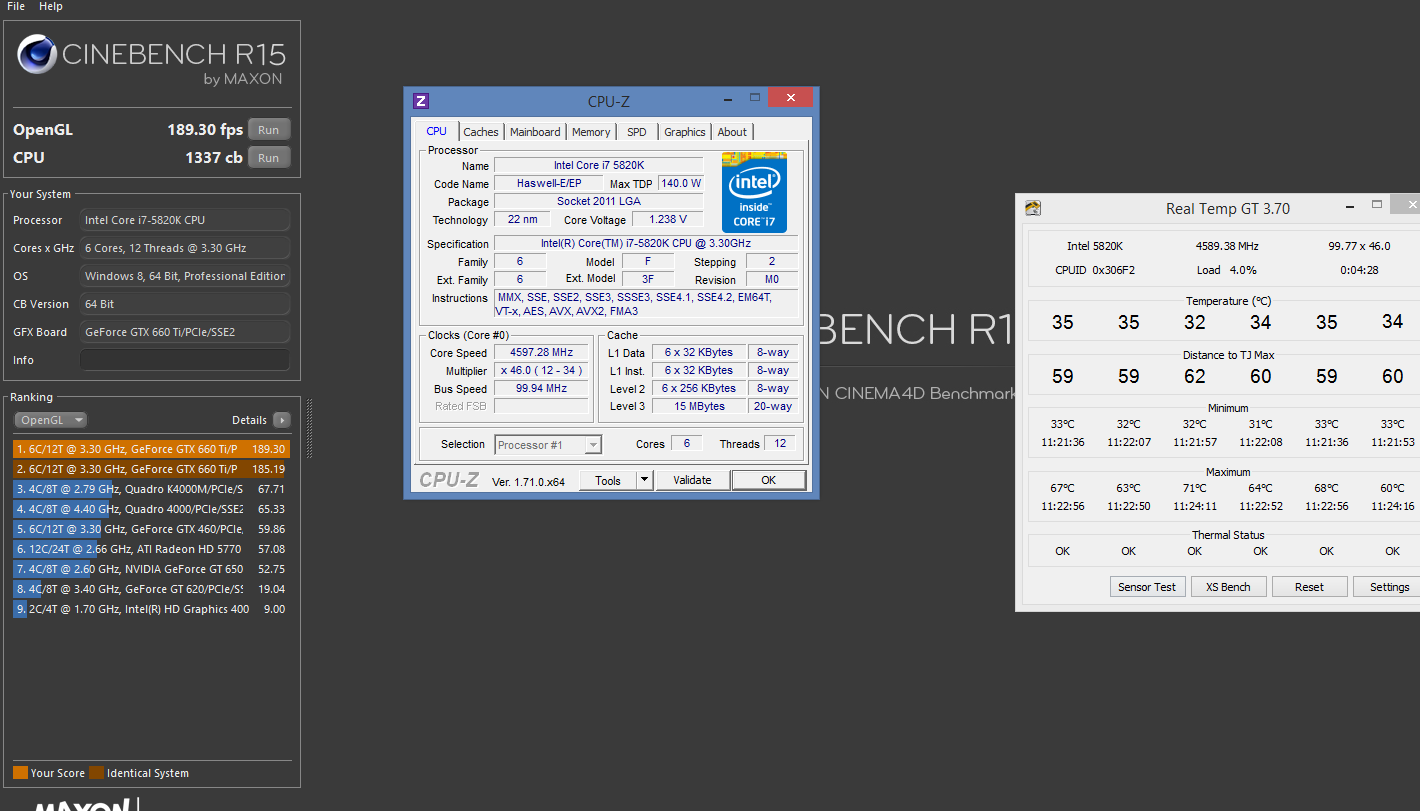Click the Tools button in CPU-Z
1420x811 pixels.
608,480
